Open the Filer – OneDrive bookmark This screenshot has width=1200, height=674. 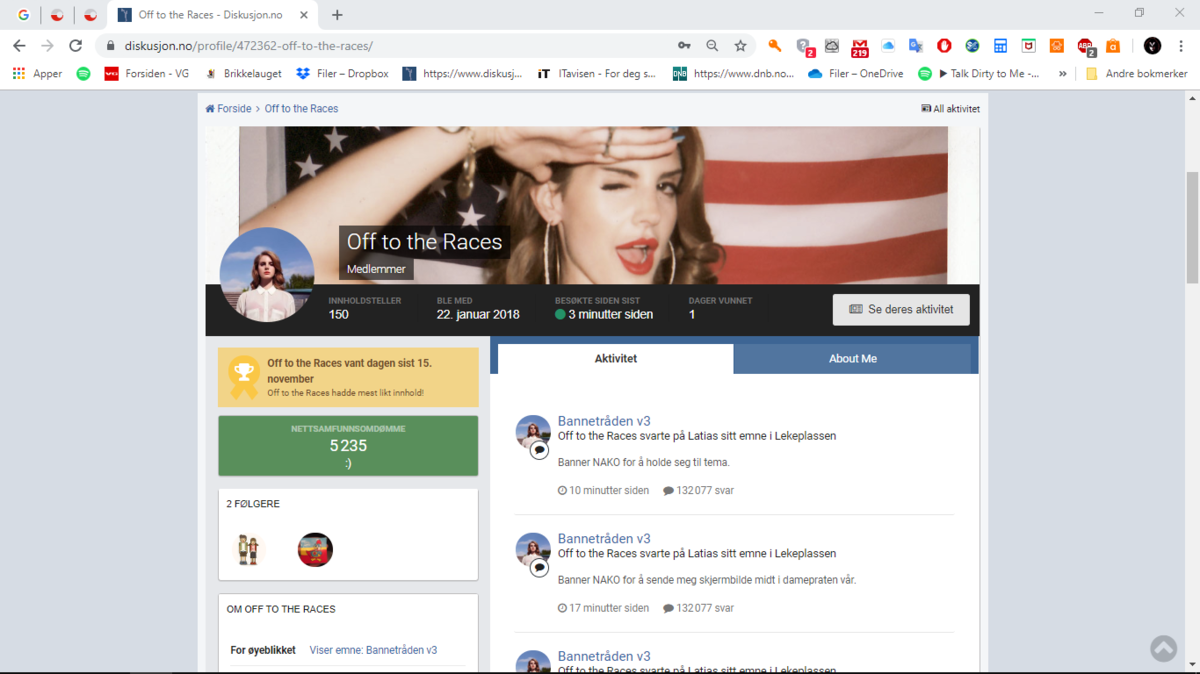(x=855, y=74)
